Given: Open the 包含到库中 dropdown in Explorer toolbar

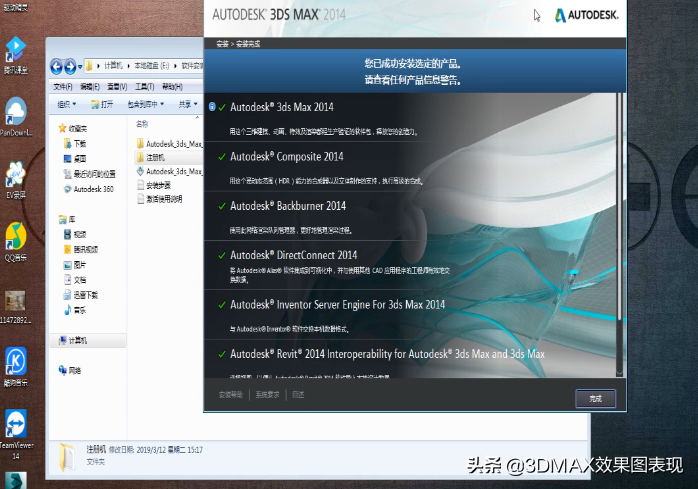Looking at the screenshot, I should click(x=146, y=104).
